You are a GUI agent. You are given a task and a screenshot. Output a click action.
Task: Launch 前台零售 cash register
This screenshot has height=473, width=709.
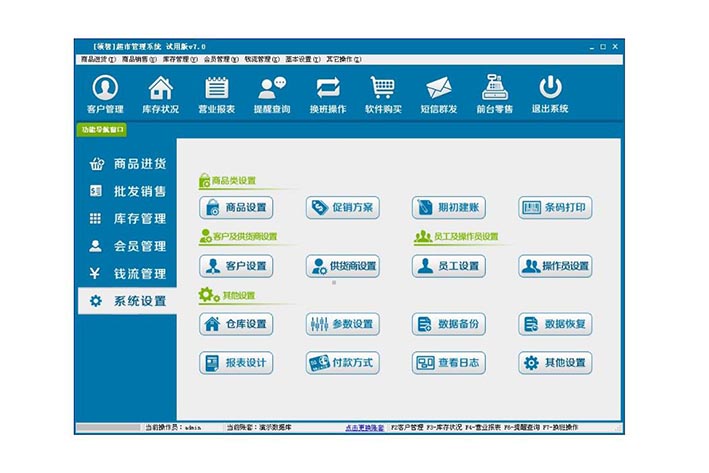click(495, 94)
